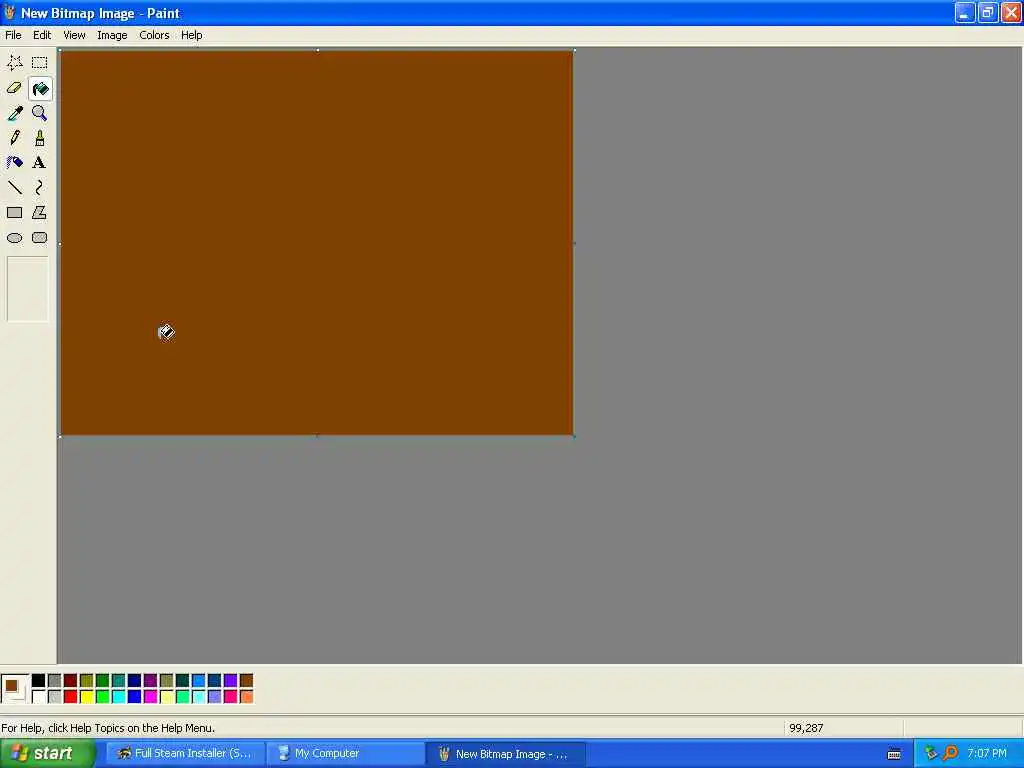1024x768 pixels.
Task: Select the purple color swatch
Action: pos(150,680)
